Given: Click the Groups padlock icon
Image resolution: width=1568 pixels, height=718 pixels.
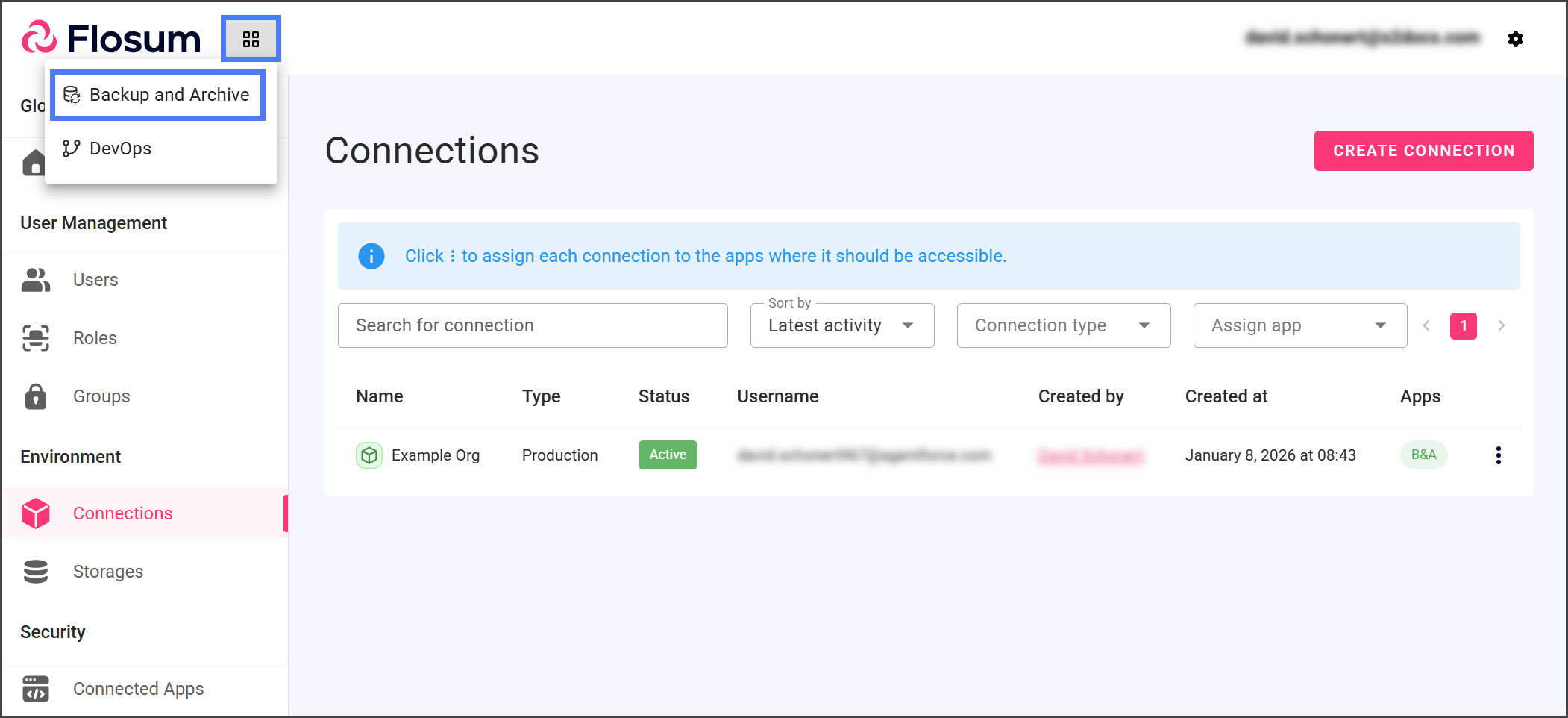Looking at the screenshot, I should [36, 396].
